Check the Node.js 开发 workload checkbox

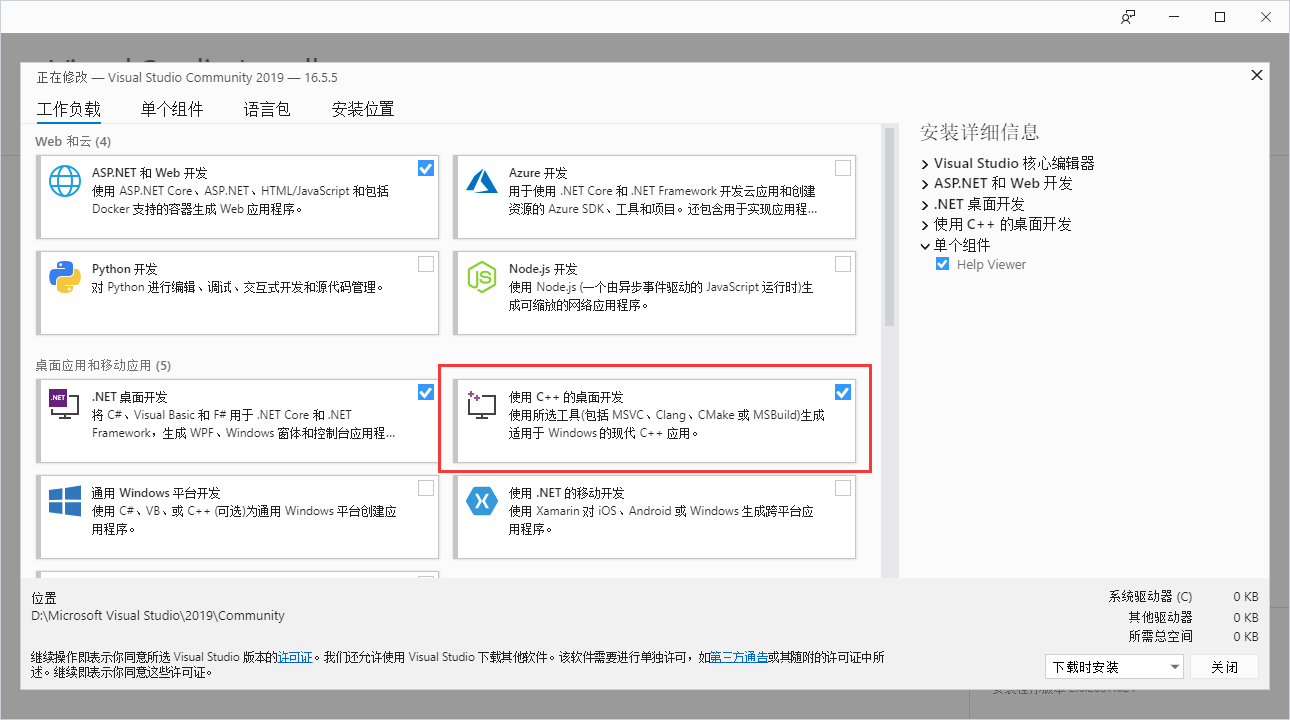pyautogui.click(x=843, y=264)
